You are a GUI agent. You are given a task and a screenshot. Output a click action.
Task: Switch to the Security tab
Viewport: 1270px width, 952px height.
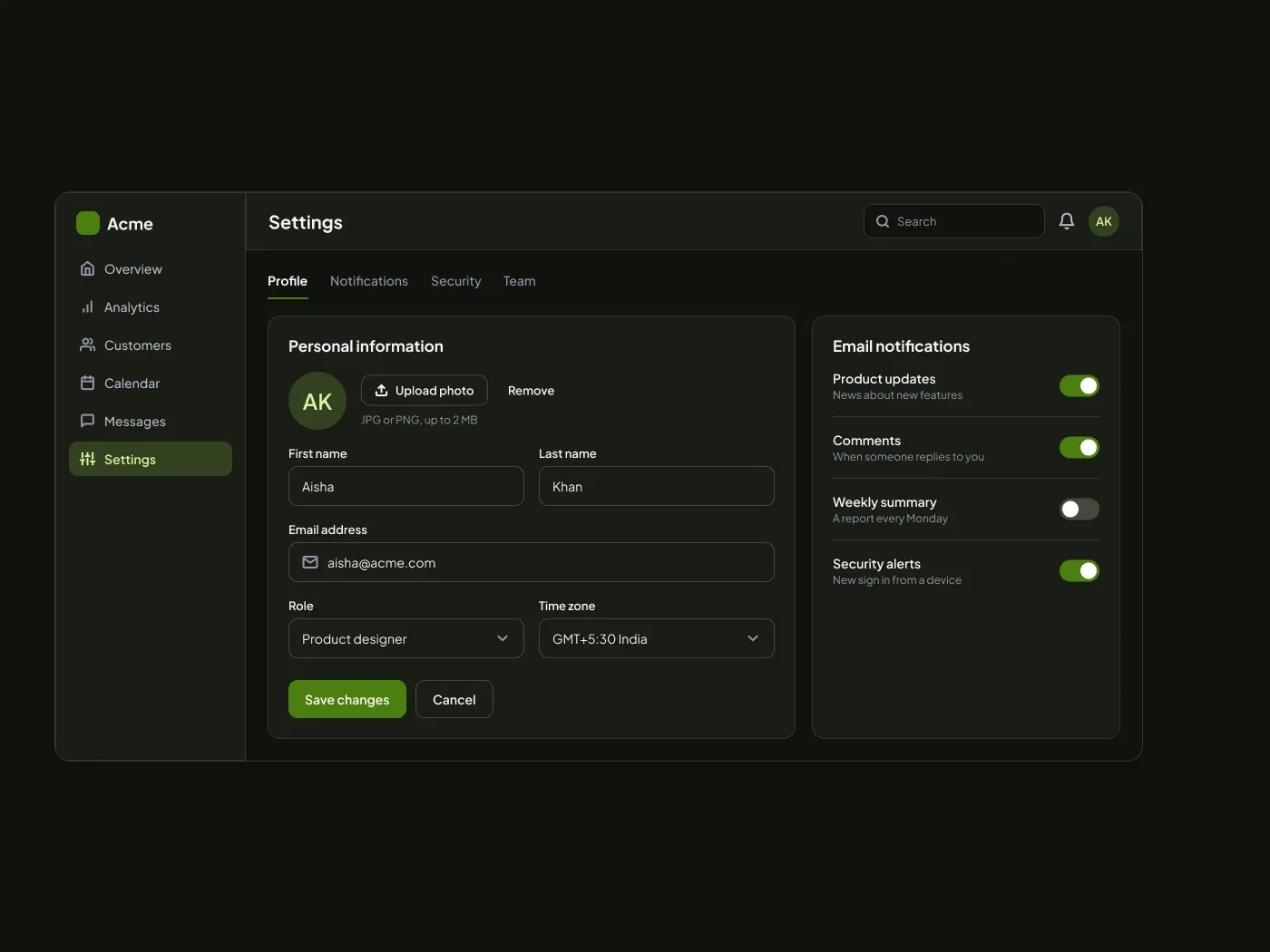tap(456, 281)
